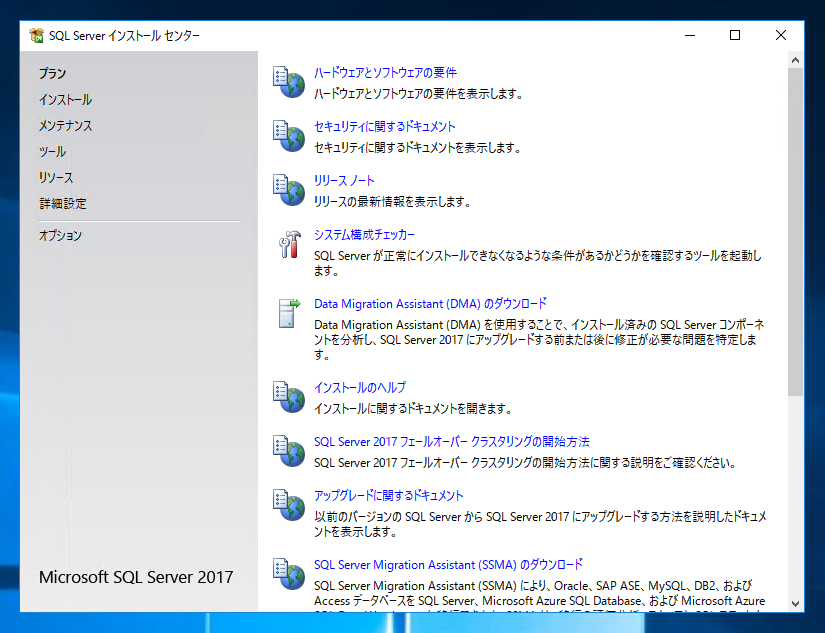Screen dimensions: 825x633
Task: Open インストールのヘルプ link
Action: point(360,388)
